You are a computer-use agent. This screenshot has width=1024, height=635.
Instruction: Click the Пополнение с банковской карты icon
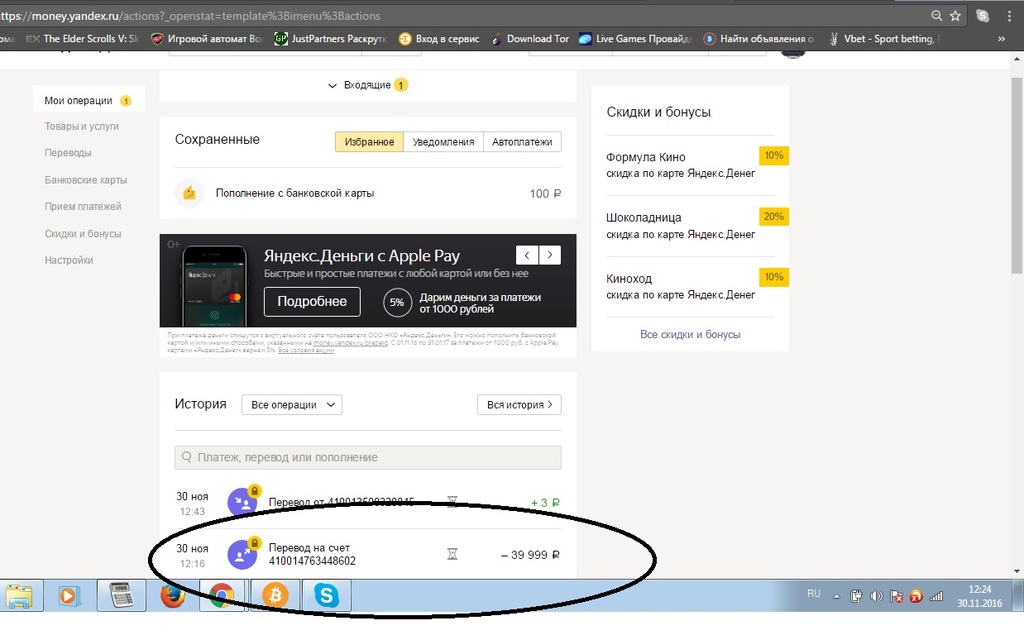[189, 193]
